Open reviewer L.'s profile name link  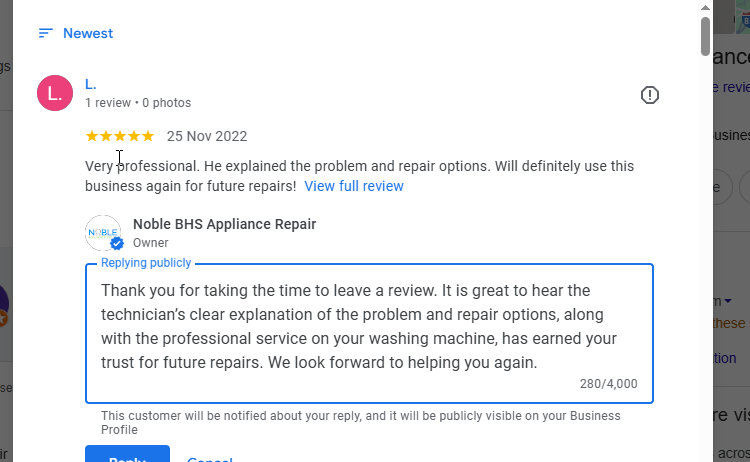click(90, 84)
